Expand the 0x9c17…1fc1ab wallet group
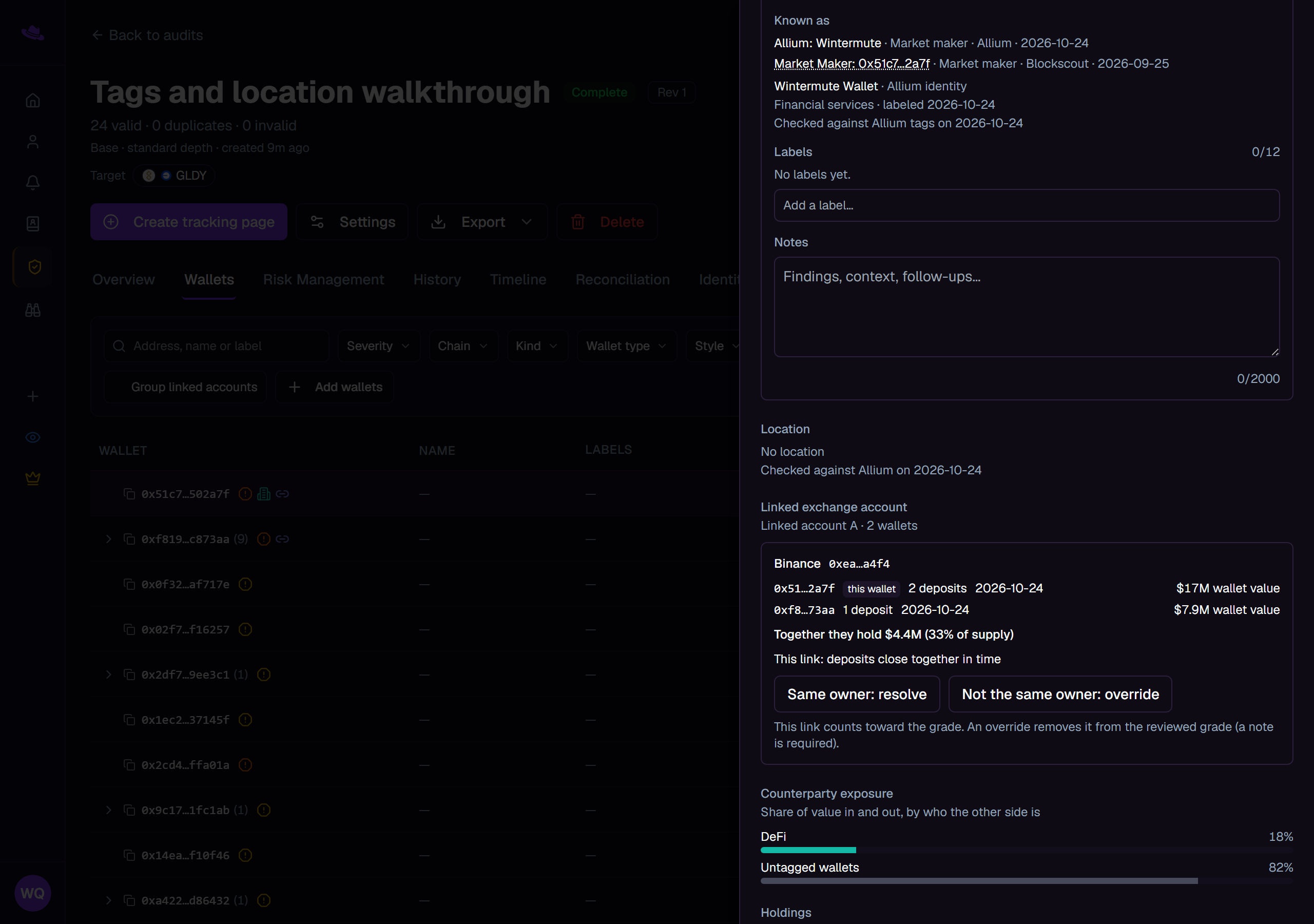1314x924 pixels. tap(109, 810)
